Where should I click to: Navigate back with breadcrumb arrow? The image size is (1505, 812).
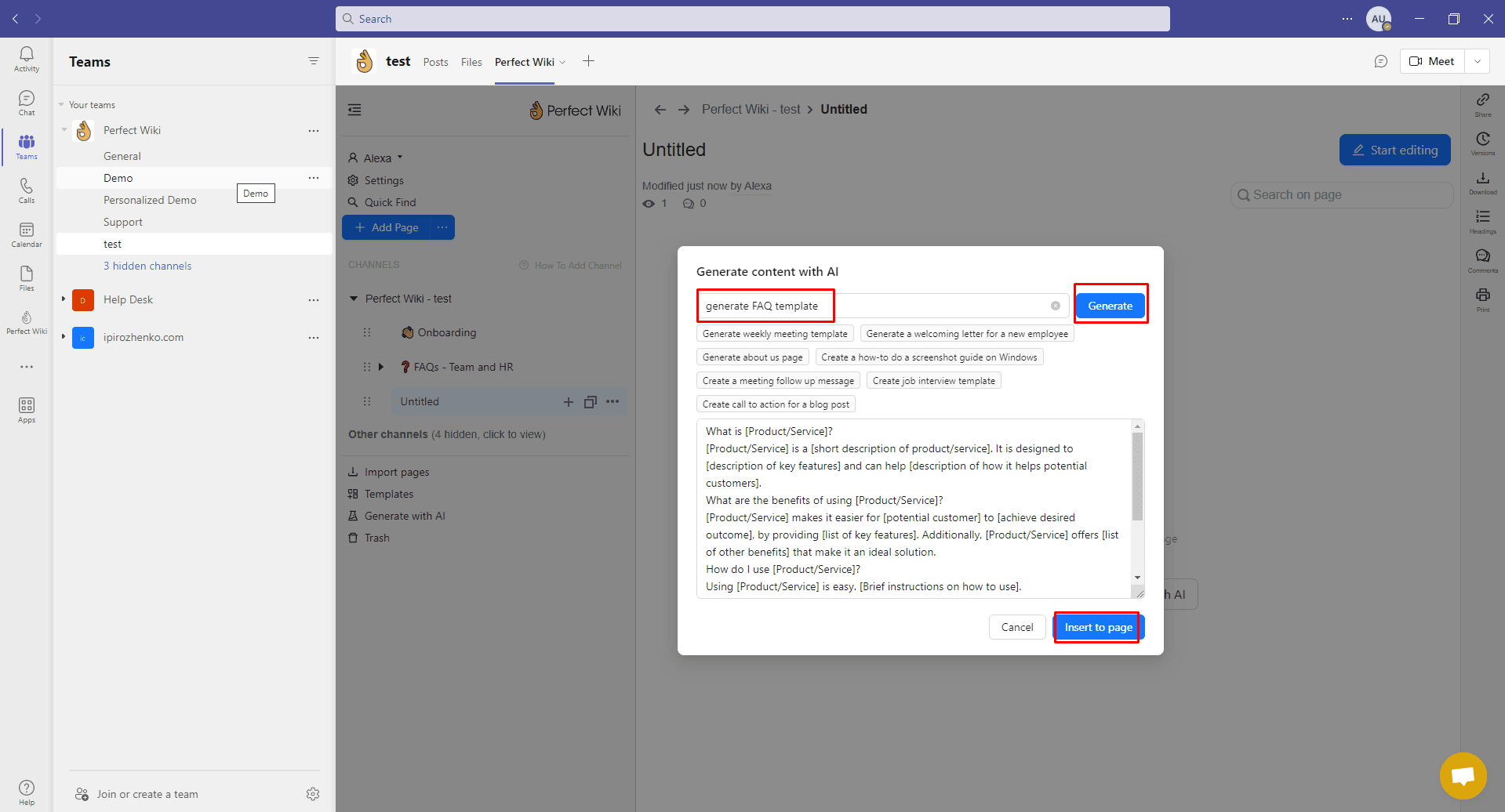click(x=660, y=110)
